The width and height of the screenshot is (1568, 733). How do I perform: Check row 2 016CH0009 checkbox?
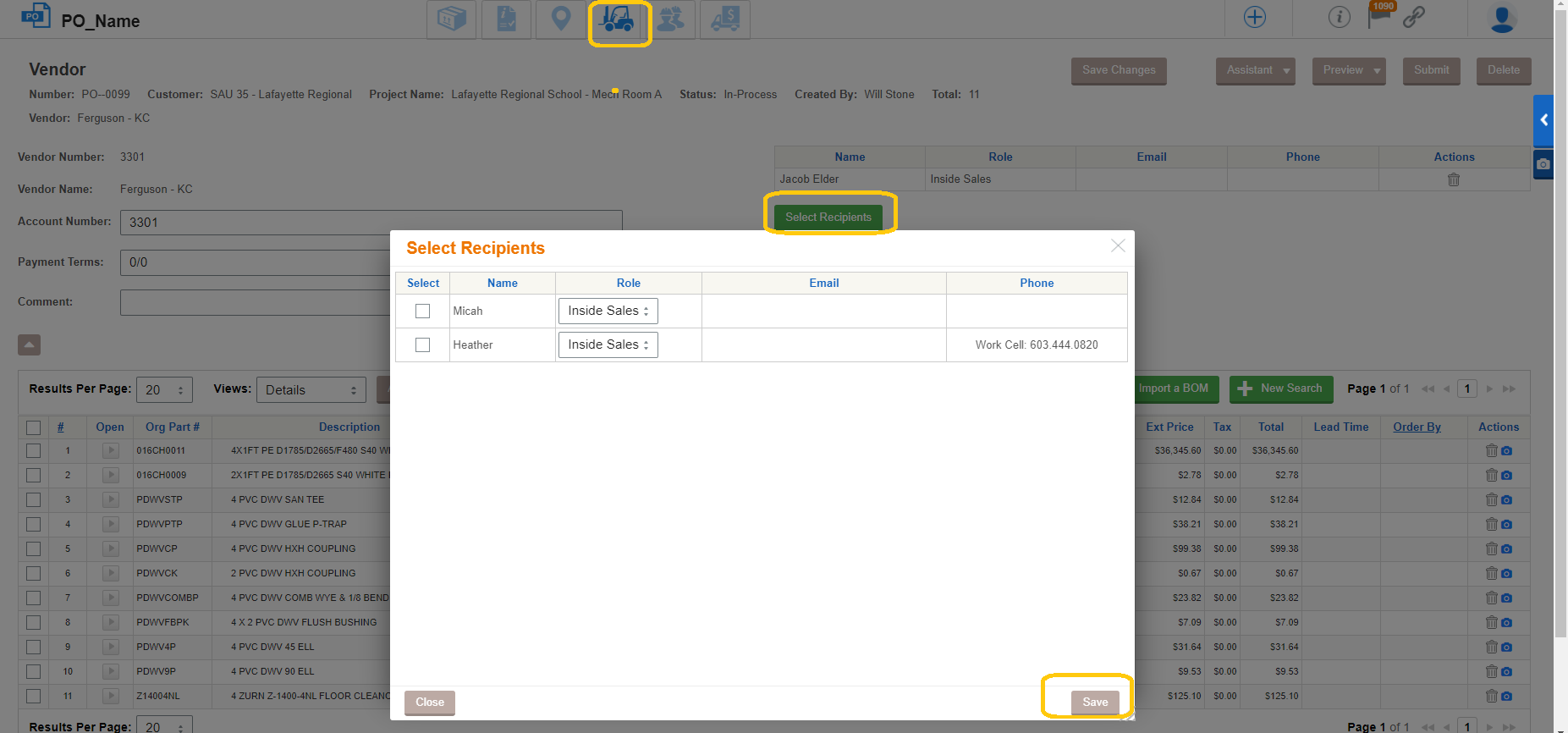(x=33, y=476)
